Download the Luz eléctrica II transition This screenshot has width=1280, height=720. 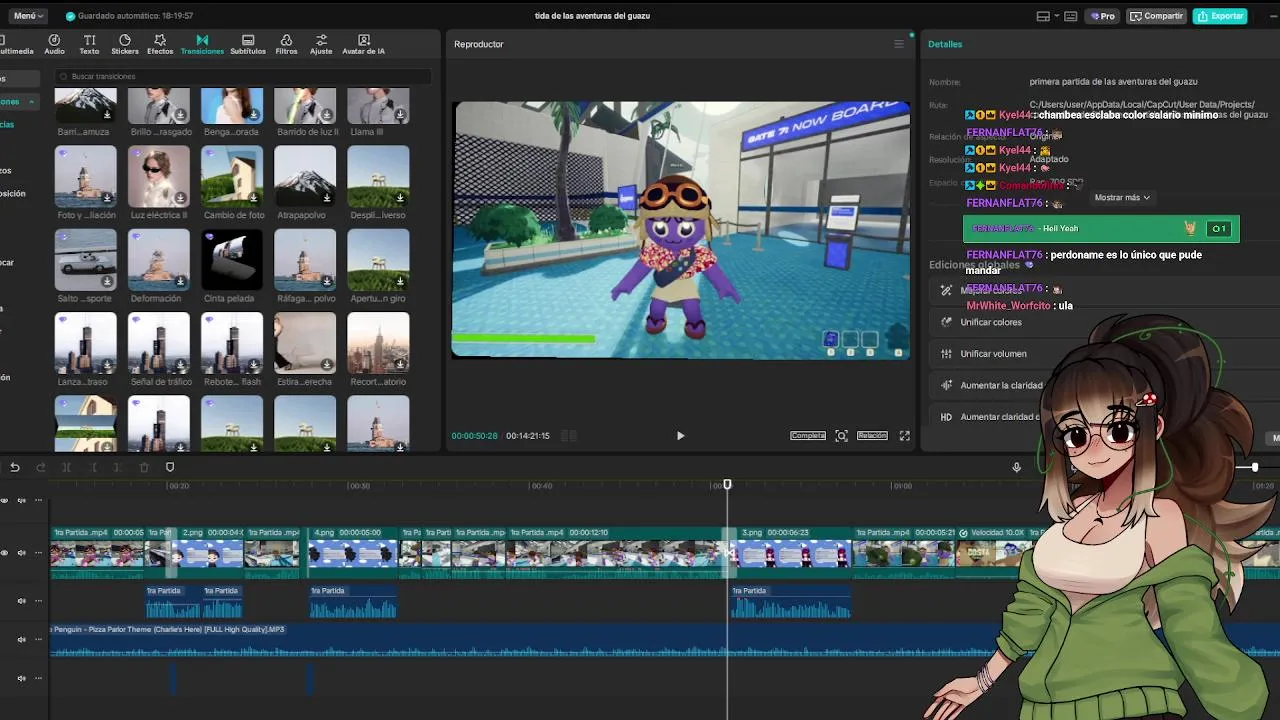pyautogui.click(x=181, y=199)
